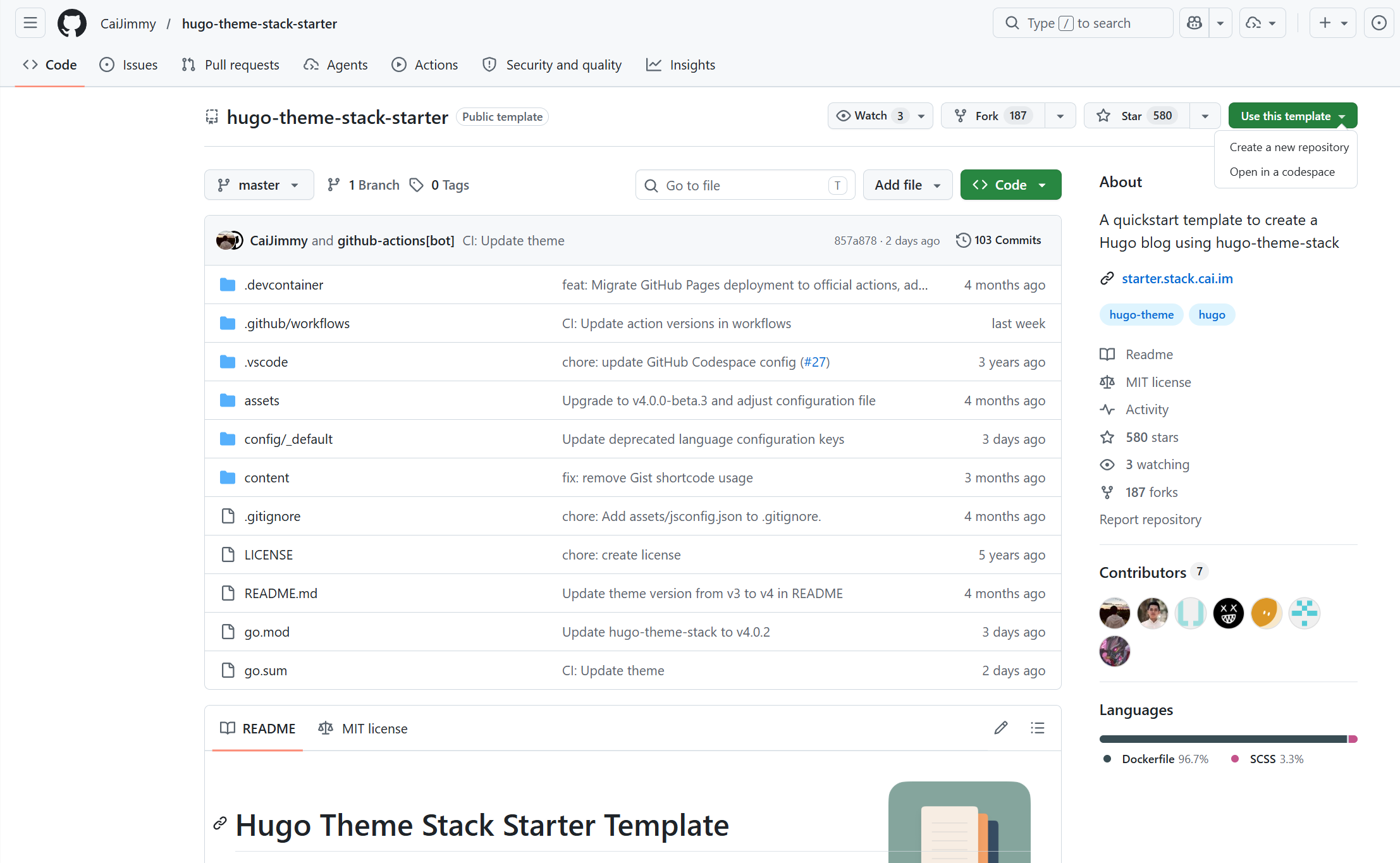The image size is (1400, 863).
Task: Open the Add file dropdown
Action: coord(908,185)
